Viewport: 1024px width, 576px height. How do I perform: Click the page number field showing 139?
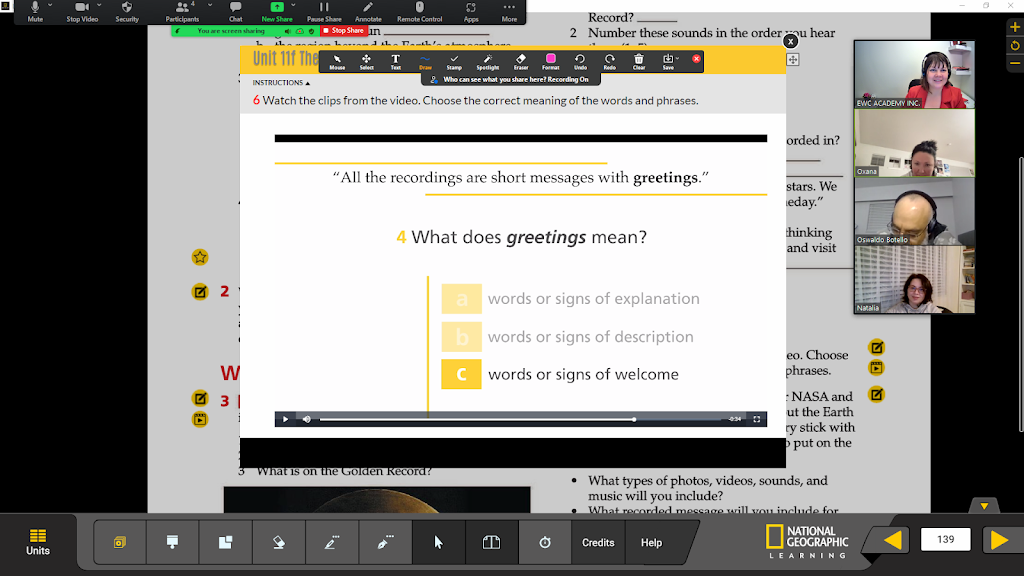click(945, 540)
